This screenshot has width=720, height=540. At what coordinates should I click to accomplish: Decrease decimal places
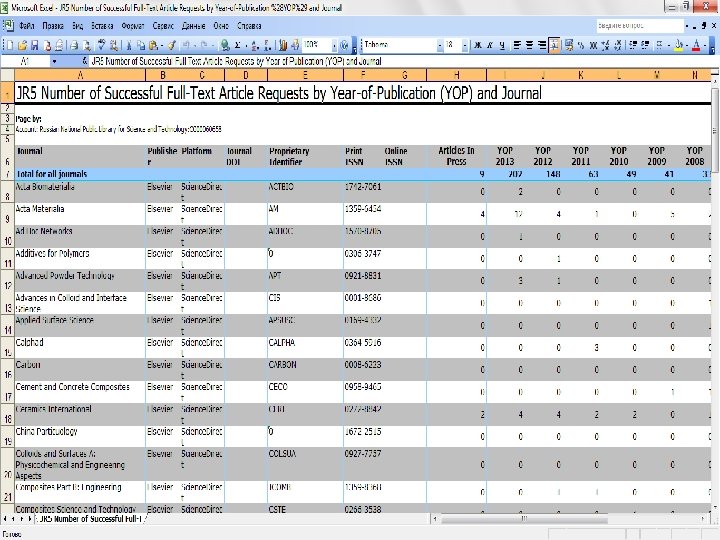point(618,45)
